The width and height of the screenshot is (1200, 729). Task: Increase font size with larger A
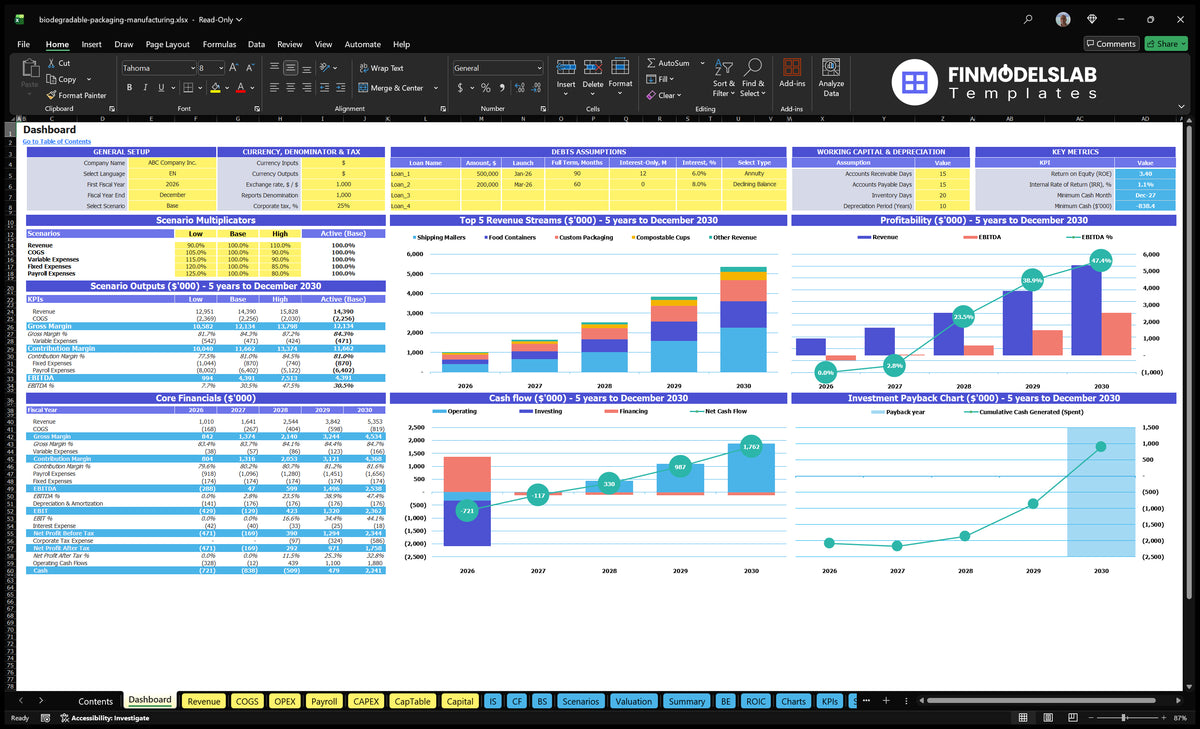coord(235,68)
